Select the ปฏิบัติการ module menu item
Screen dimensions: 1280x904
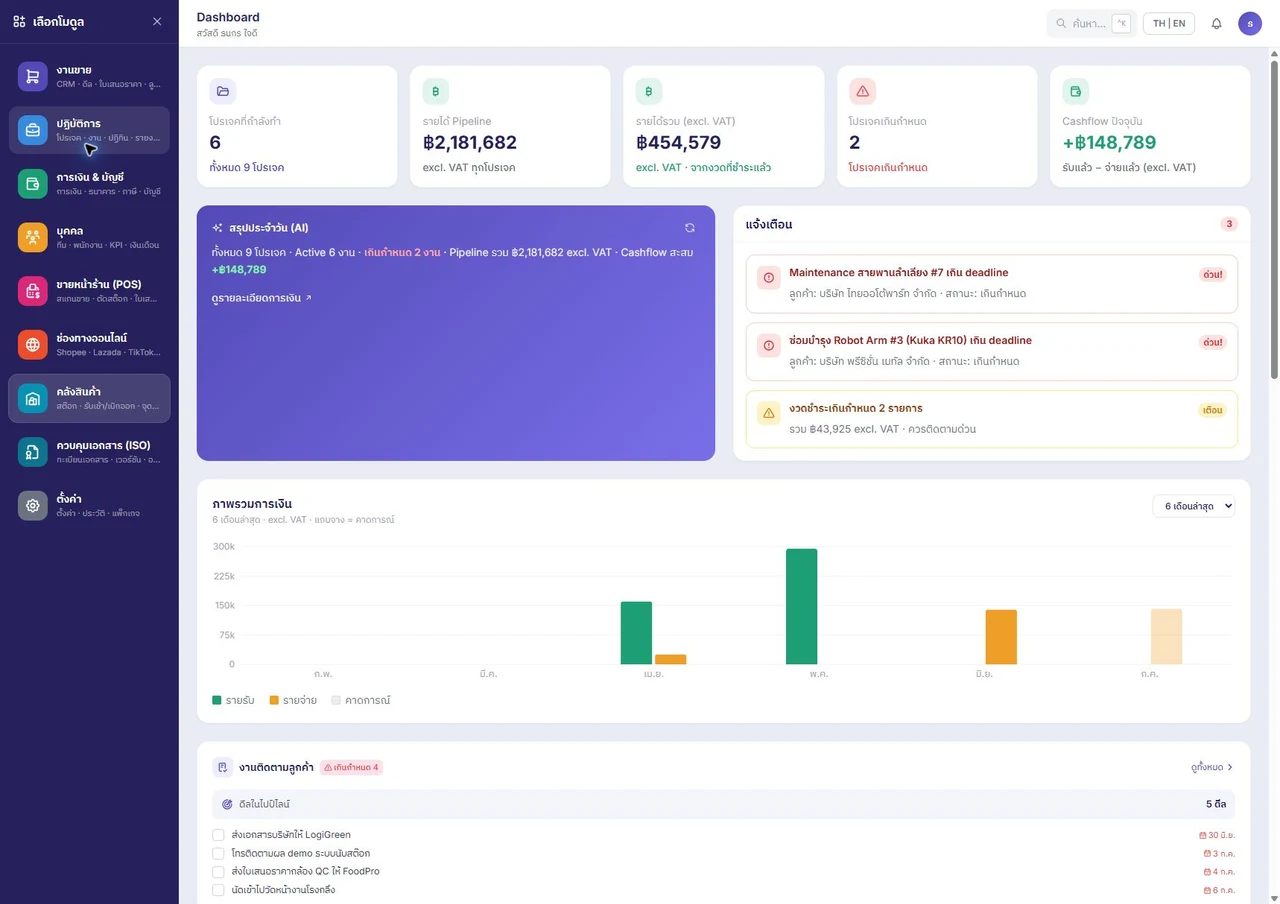pos(89,130)
